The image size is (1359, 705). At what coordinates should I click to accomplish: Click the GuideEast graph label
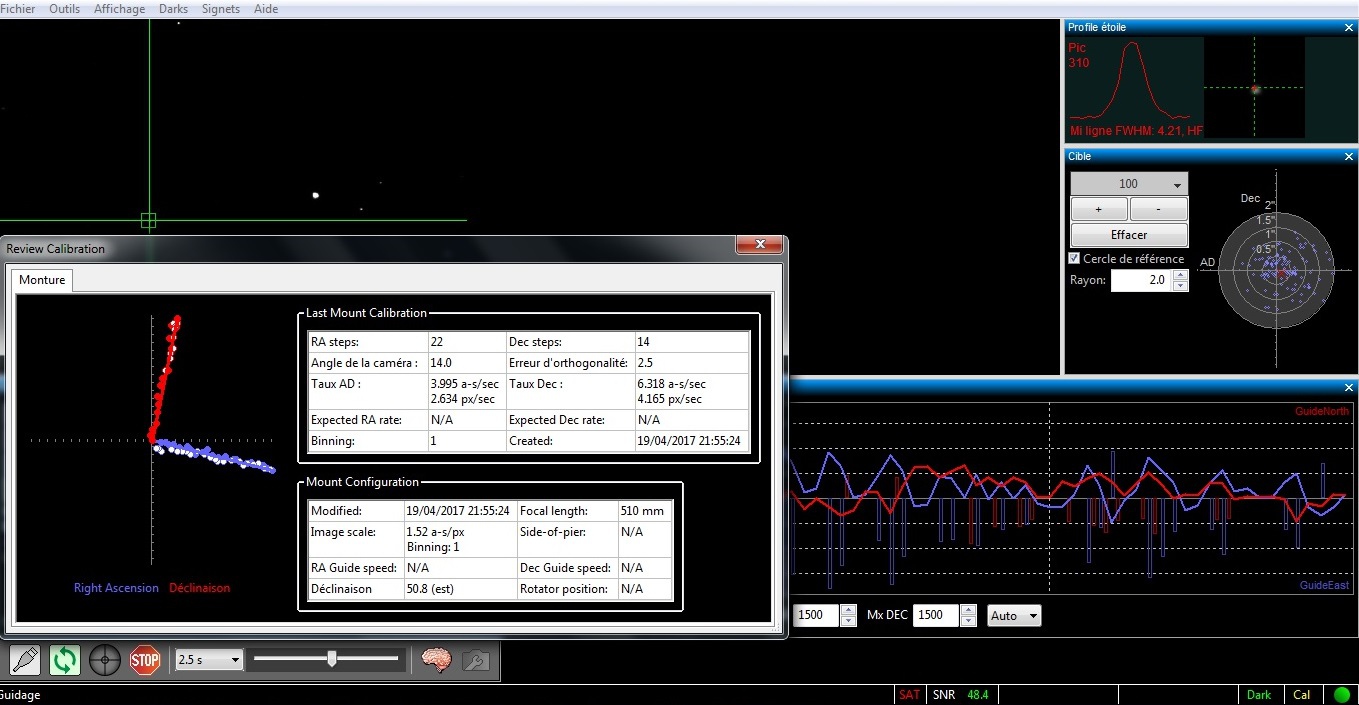pos(1324,585)
